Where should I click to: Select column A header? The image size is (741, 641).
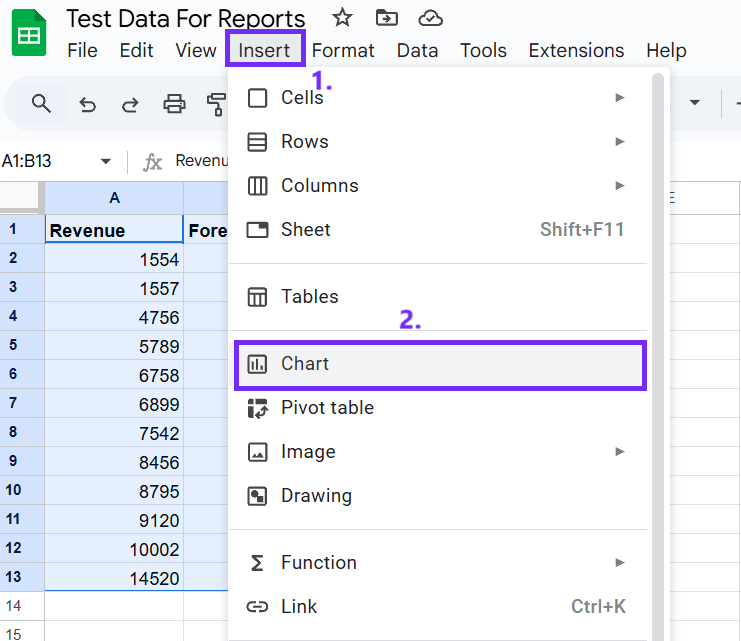tap(114, 198)
